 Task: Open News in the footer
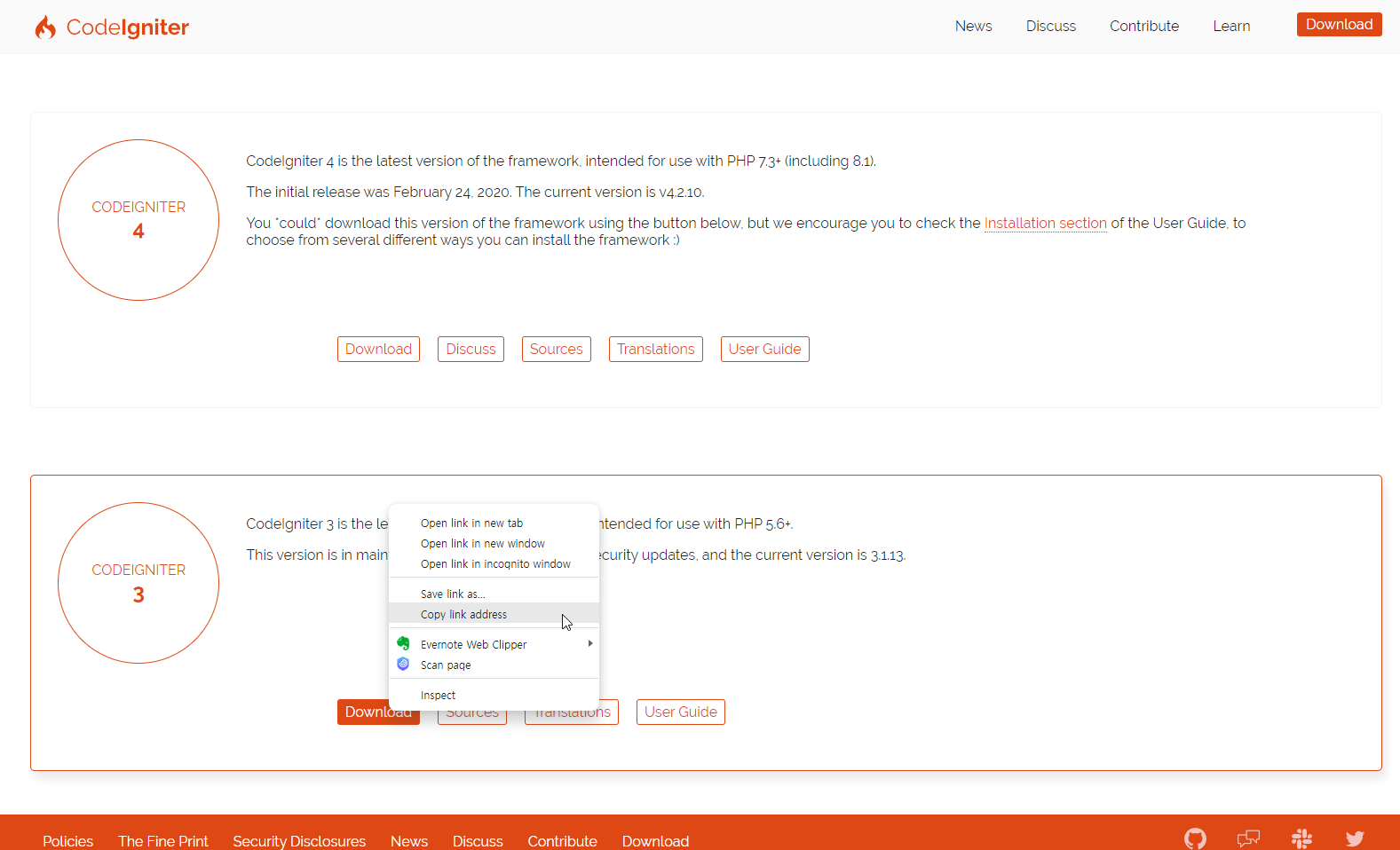409,841
